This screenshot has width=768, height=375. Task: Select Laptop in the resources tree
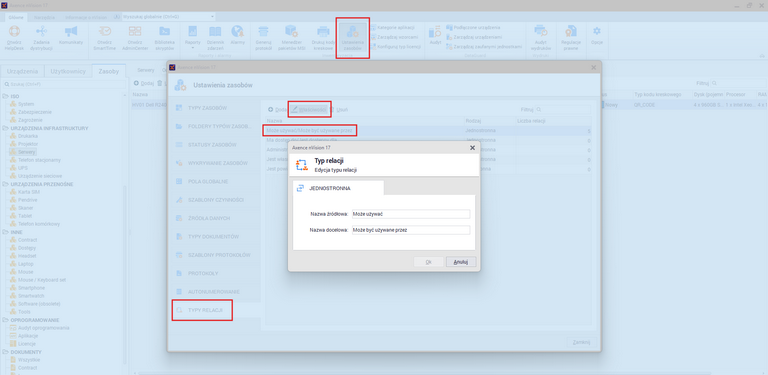tap(25, 264)
